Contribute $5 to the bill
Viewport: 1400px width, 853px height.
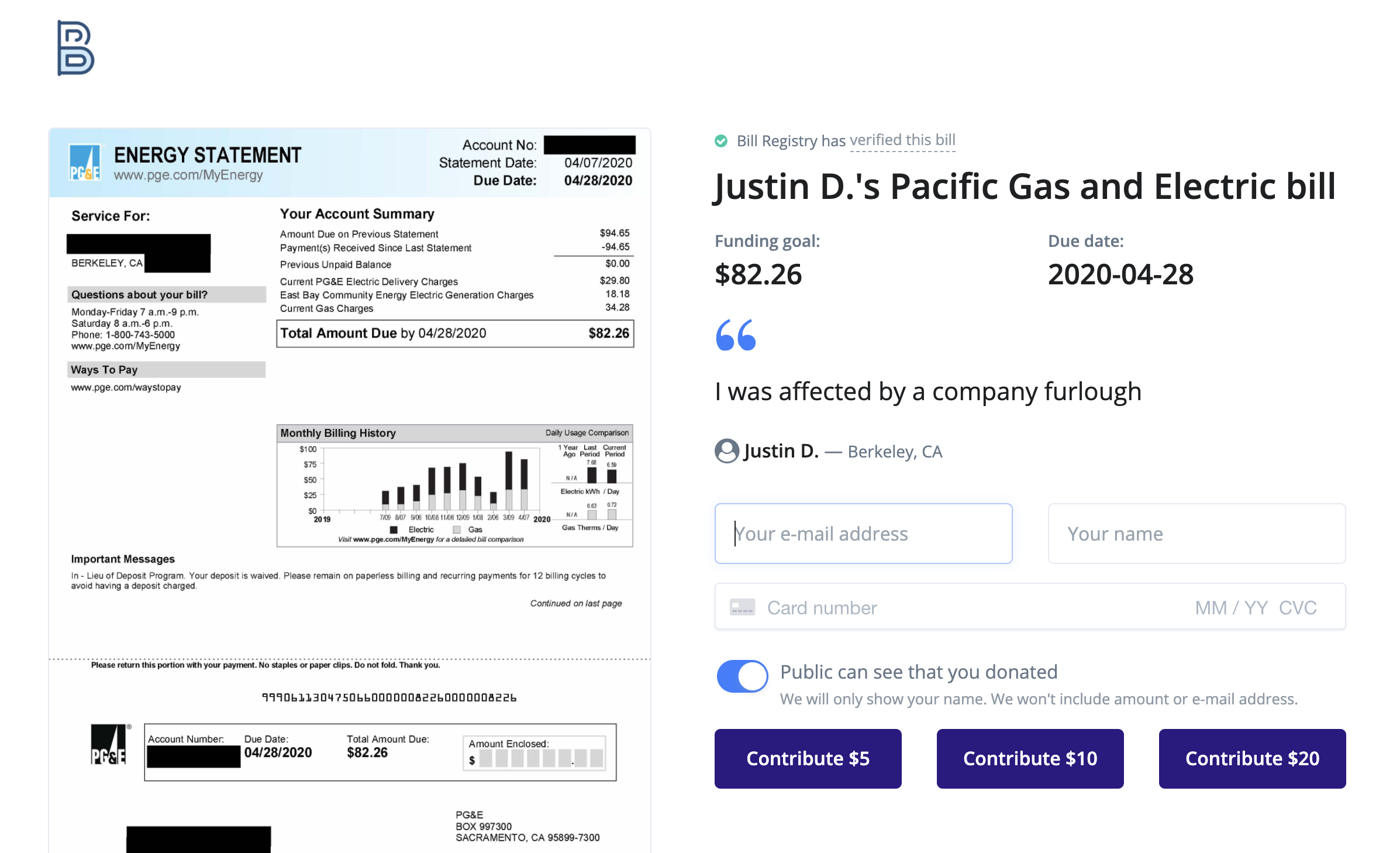click(x=808, y=759)
